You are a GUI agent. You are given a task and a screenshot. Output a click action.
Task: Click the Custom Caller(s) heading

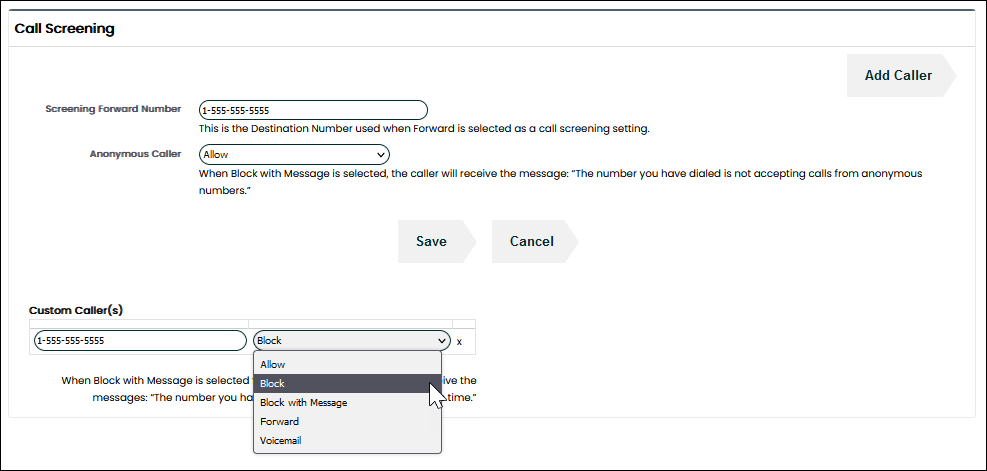(x=76, y=310)
